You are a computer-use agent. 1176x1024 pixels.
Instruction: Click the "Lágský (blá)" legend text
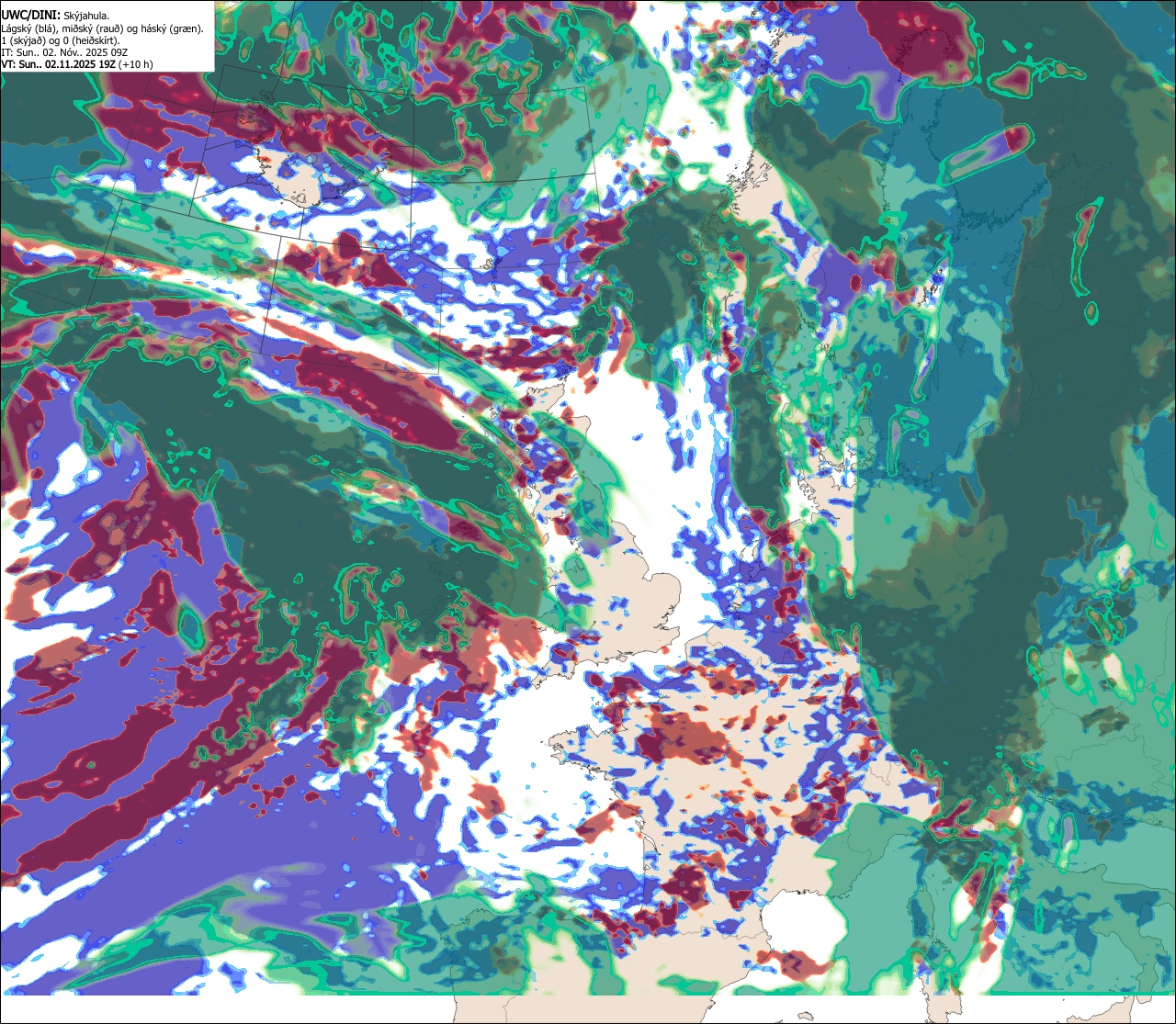pyautogui.click(x=28, y=28)
